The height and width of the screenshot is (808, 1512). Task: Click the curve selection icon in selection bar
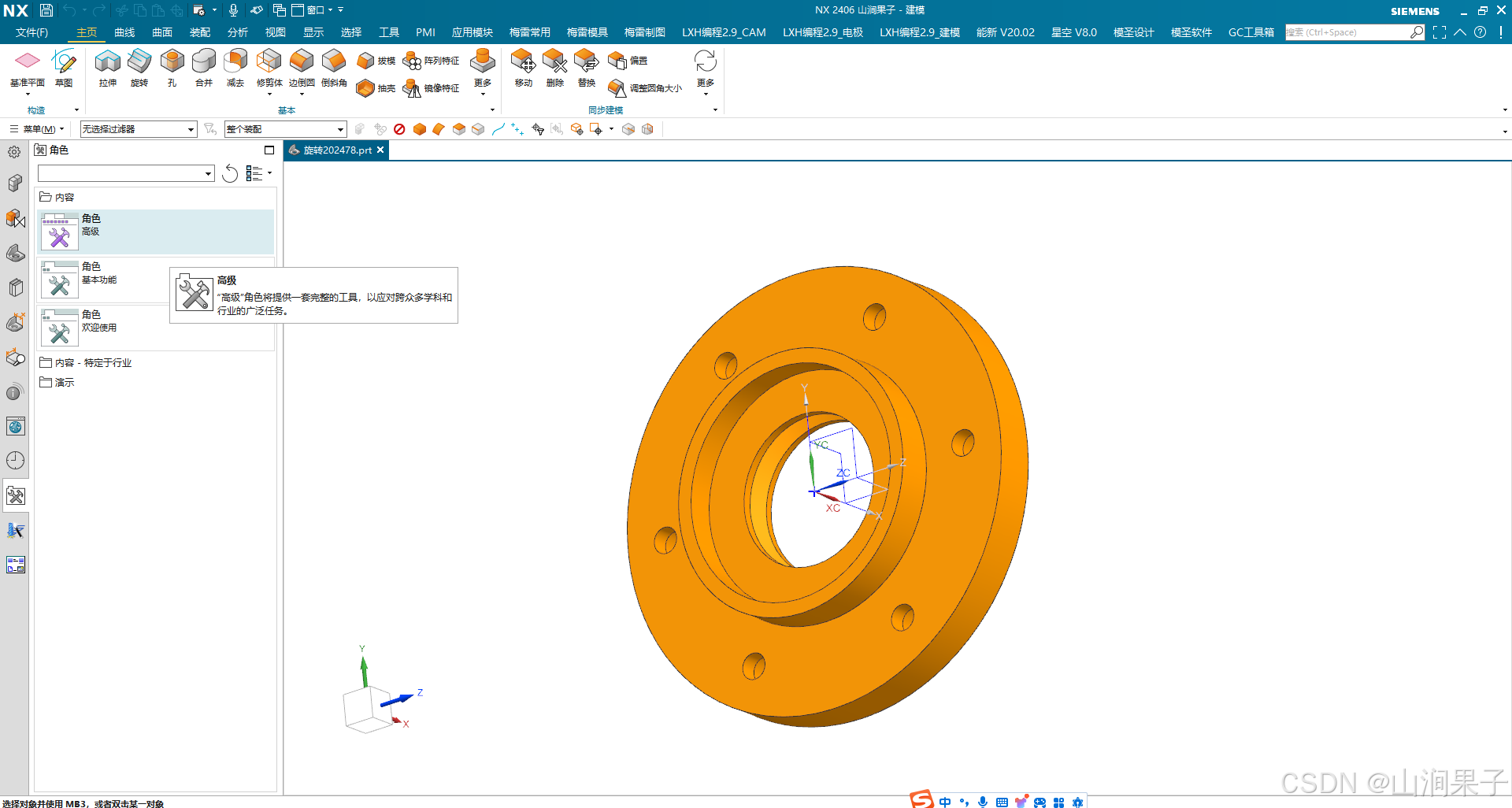498,129
